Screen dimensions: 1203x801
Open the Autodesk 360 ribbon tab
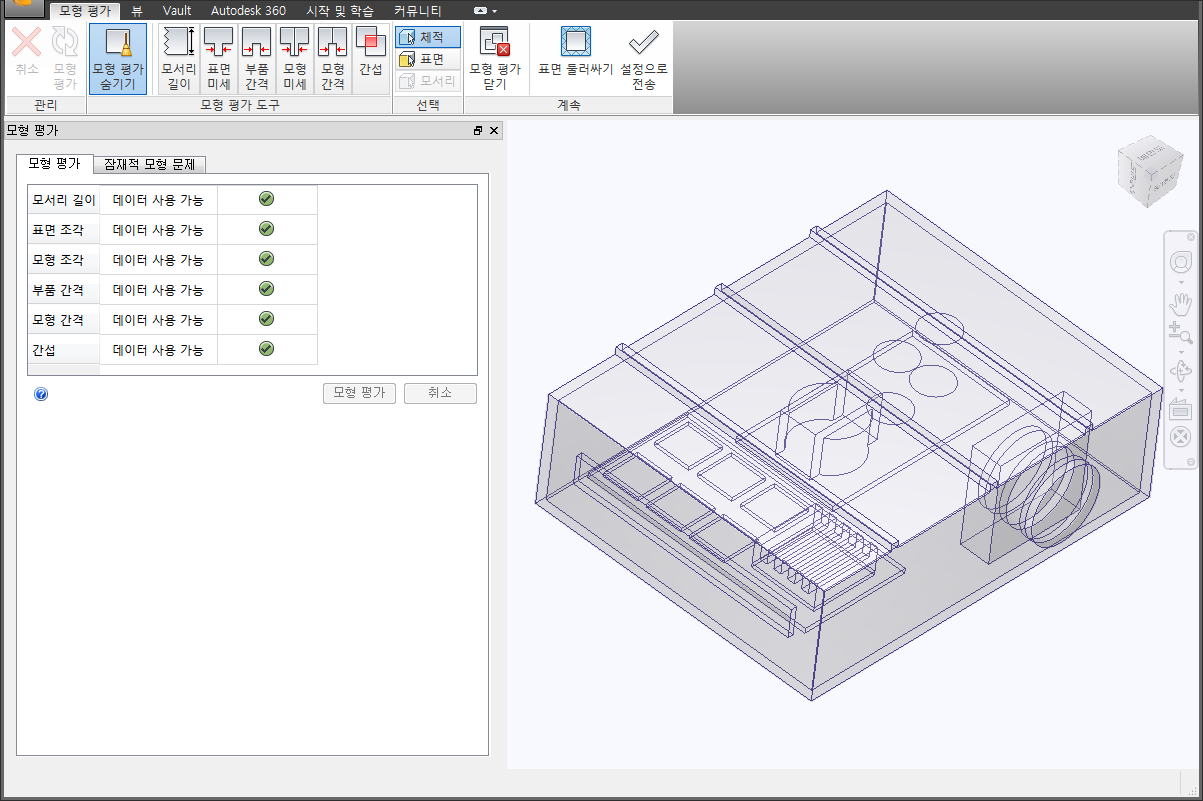point(248,11)
